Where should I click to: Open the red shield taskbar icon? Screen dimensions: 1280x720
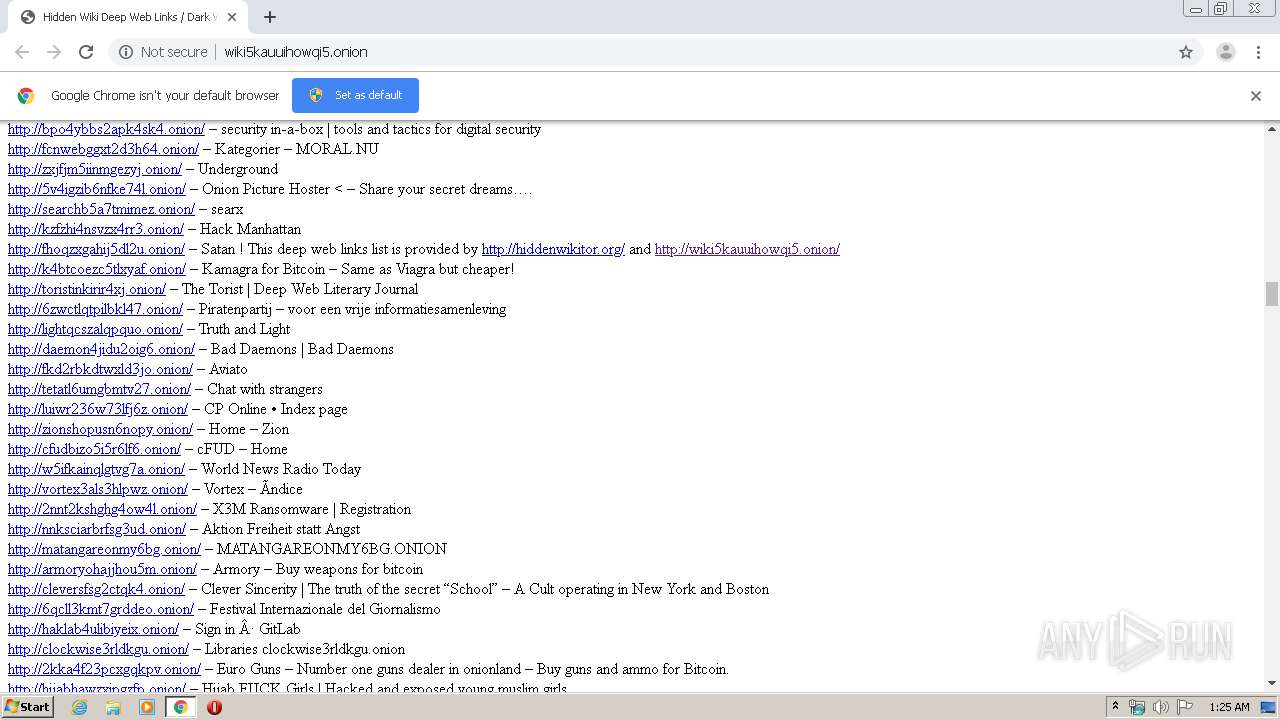(214, 707)
